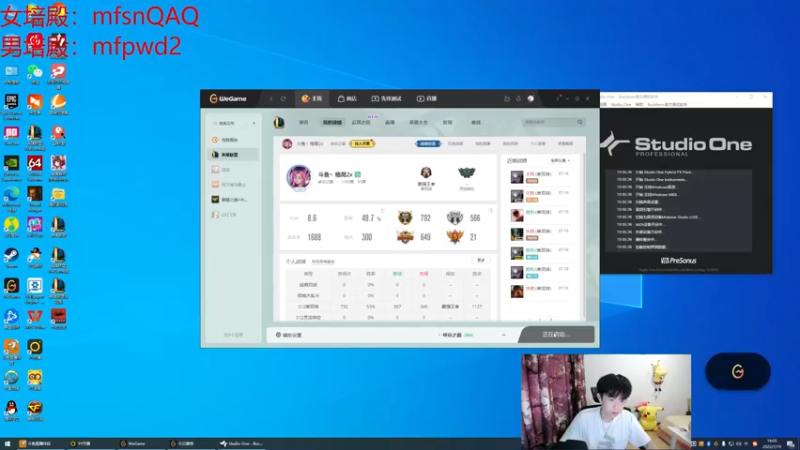Open the 直播 tab in the WeGame top bar
Image resolution: width=800 pixels, height=450 pixels.
click(x=427, y=98)
